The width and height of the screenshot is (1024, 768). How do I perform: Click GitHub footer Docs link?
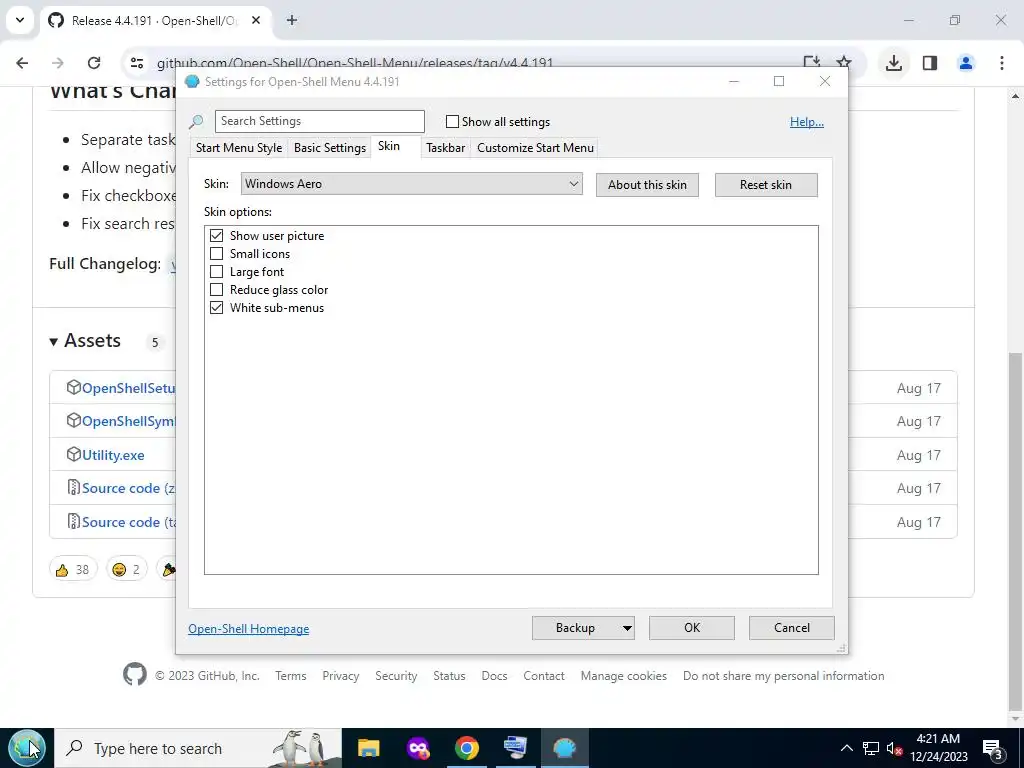click(x=494, y=676)
